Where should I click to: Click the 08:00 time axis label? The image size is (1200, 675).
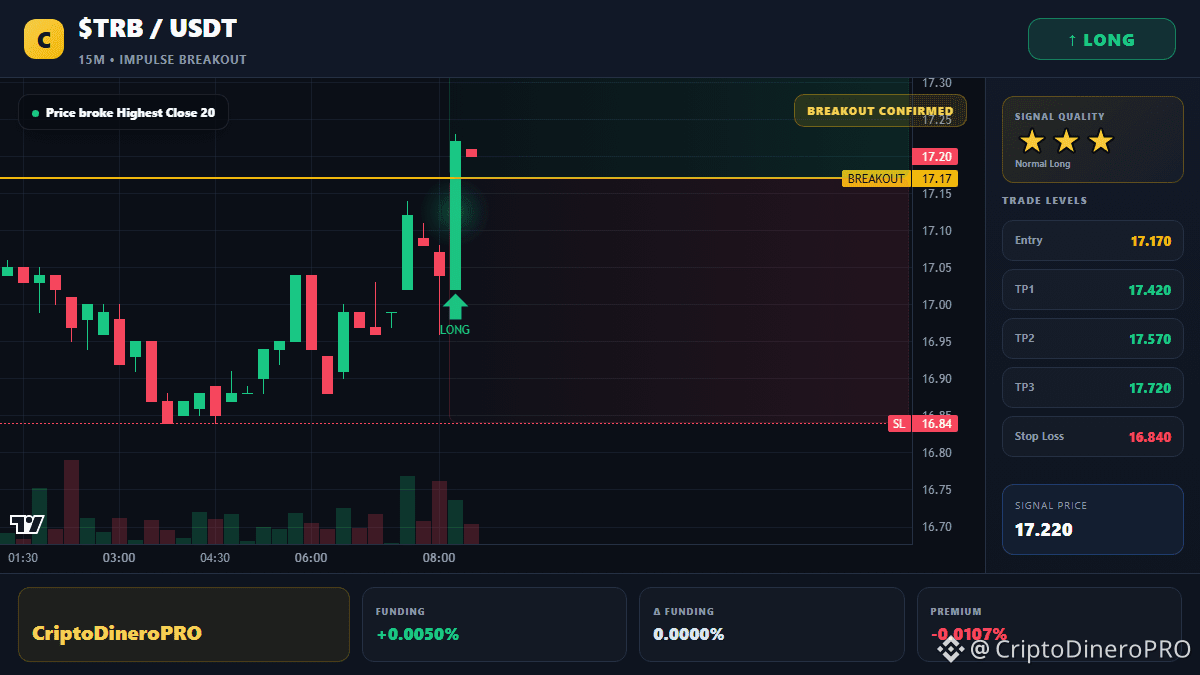coord(439,558)
